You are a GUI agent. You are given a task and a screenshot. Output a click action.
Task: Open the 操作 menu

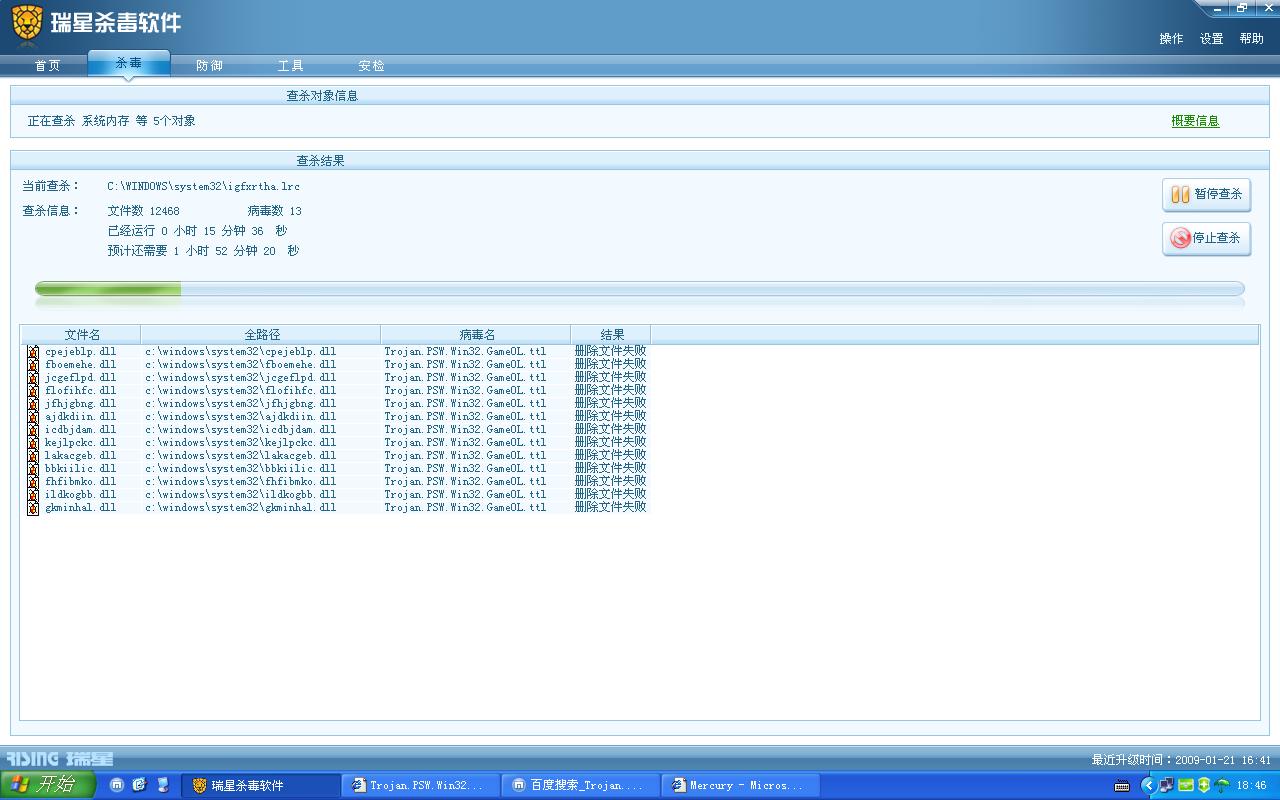[x=1171, y=39]
